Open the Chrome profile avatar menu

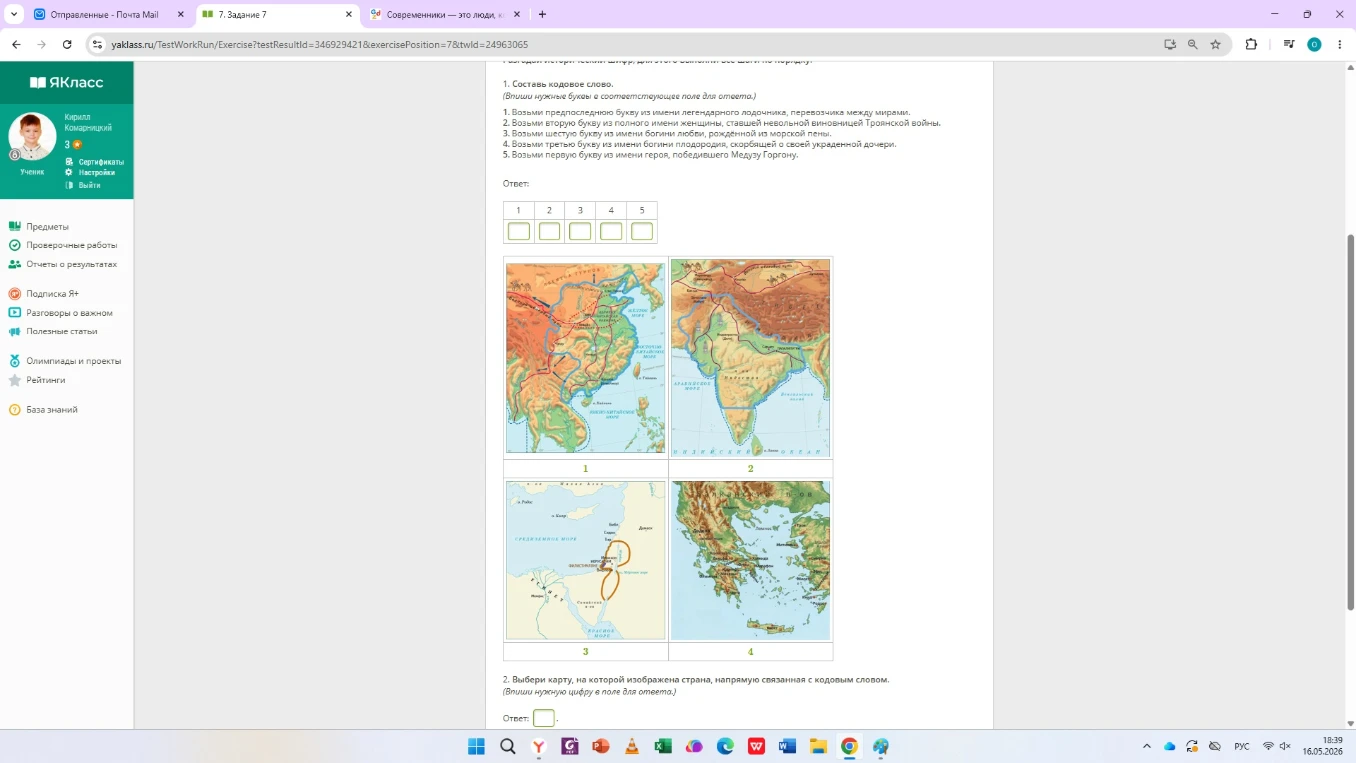pos(1314,44)
